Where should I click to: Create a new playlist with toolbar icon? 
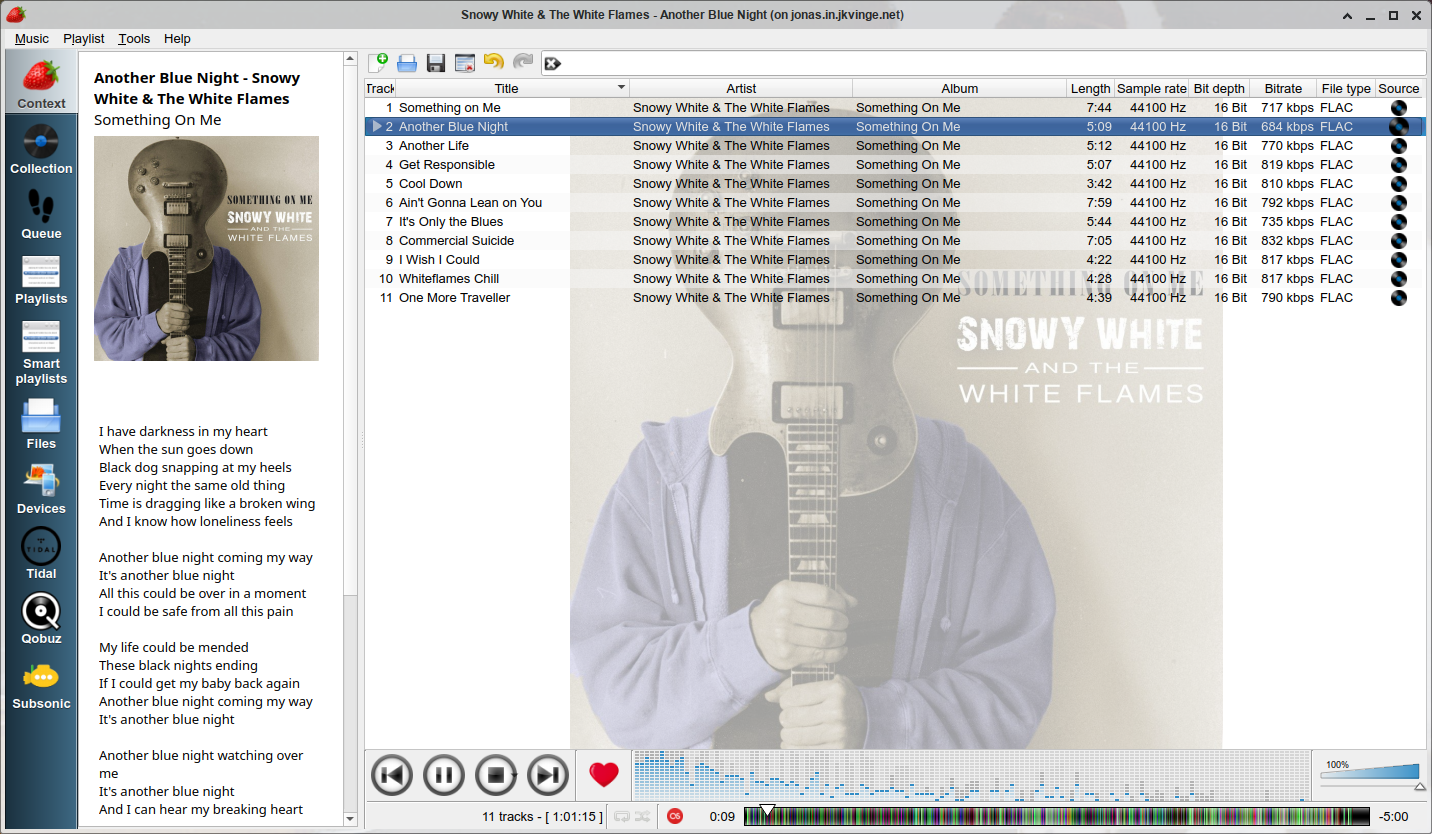378,63
